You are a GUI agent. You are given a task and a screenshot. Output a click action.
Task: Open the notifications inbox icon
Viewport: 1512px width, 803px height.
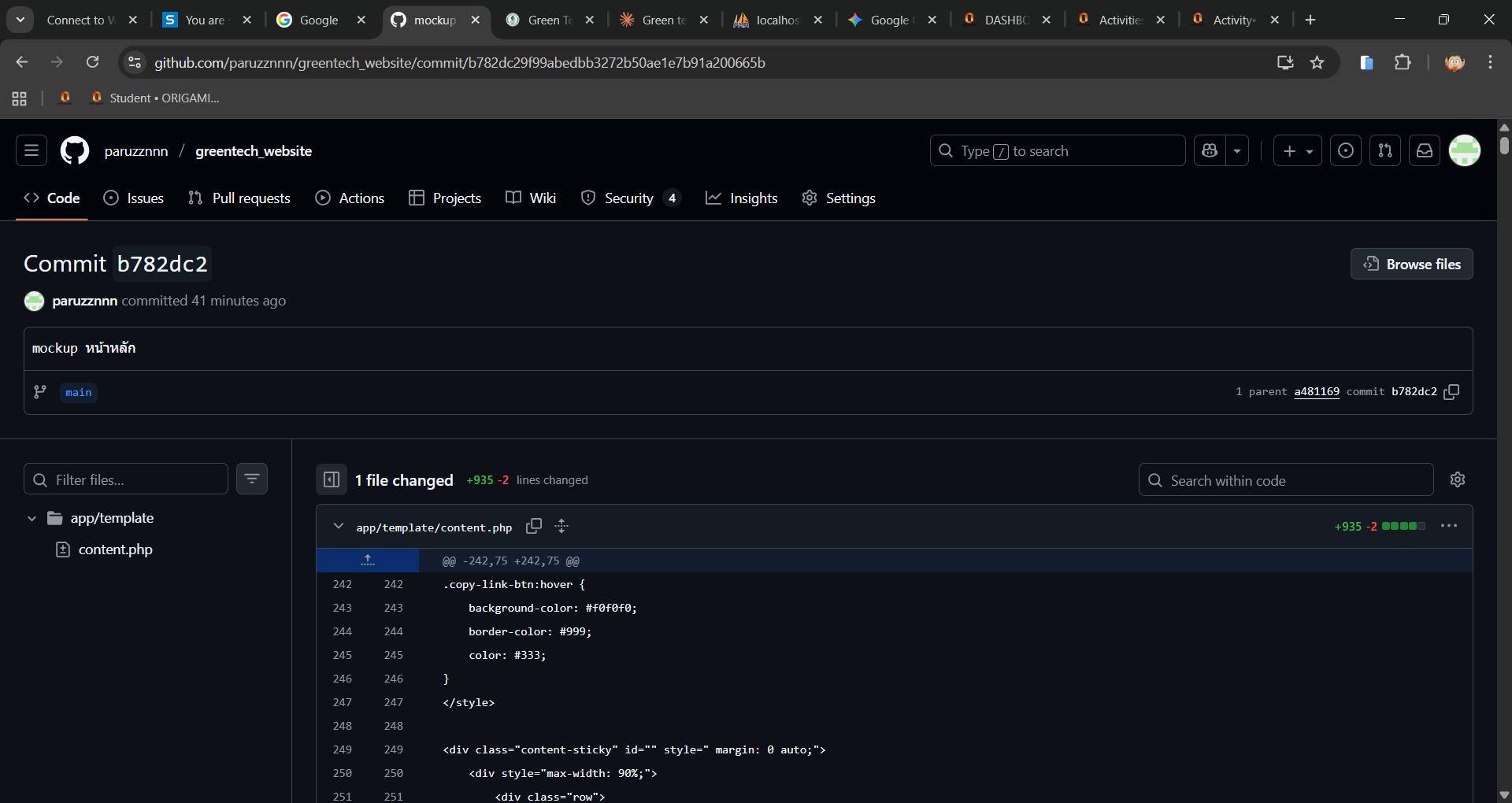1424,150
